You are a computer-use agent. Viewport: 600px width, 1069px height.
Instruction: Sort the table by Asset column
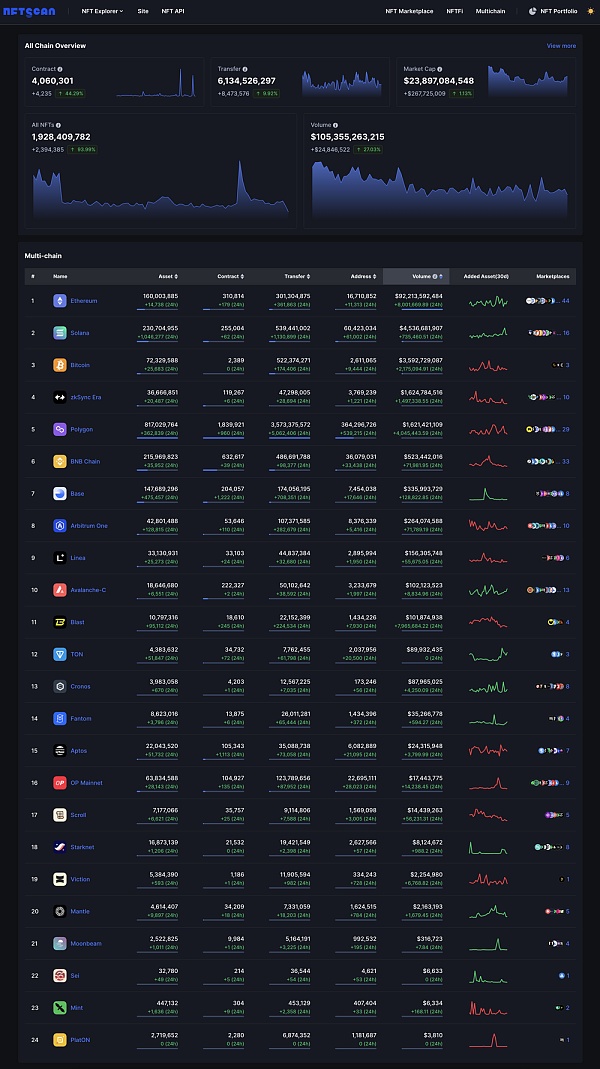click(x=168, y=276)
